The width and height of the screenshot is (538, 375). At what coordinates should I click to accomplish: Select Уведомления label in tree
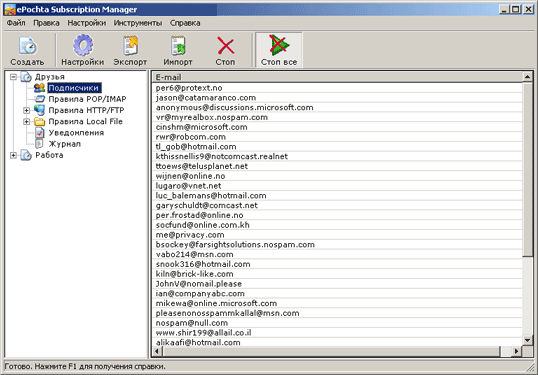pos(76,132)
